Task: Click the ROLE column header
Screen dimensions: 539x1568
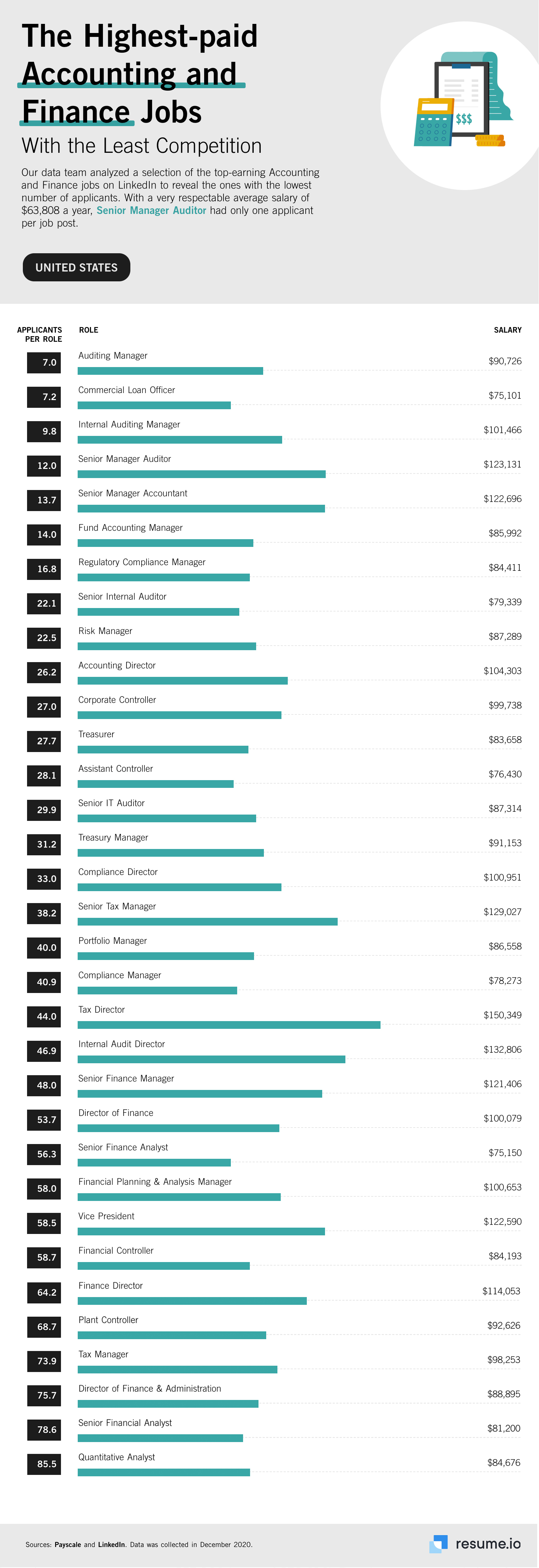Action: click(88, 330)
